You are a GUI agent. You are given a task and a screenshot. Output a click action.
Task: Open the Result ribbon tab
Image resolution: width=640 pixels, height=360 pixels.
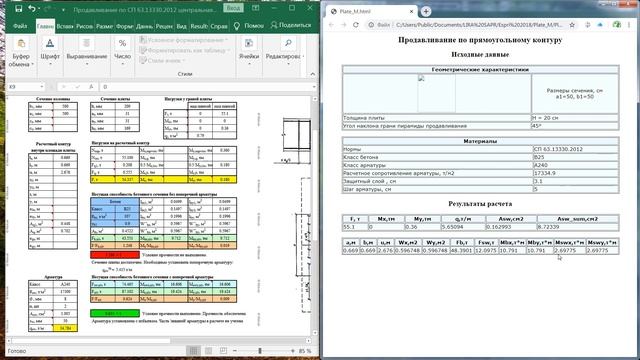coord(199,26)
